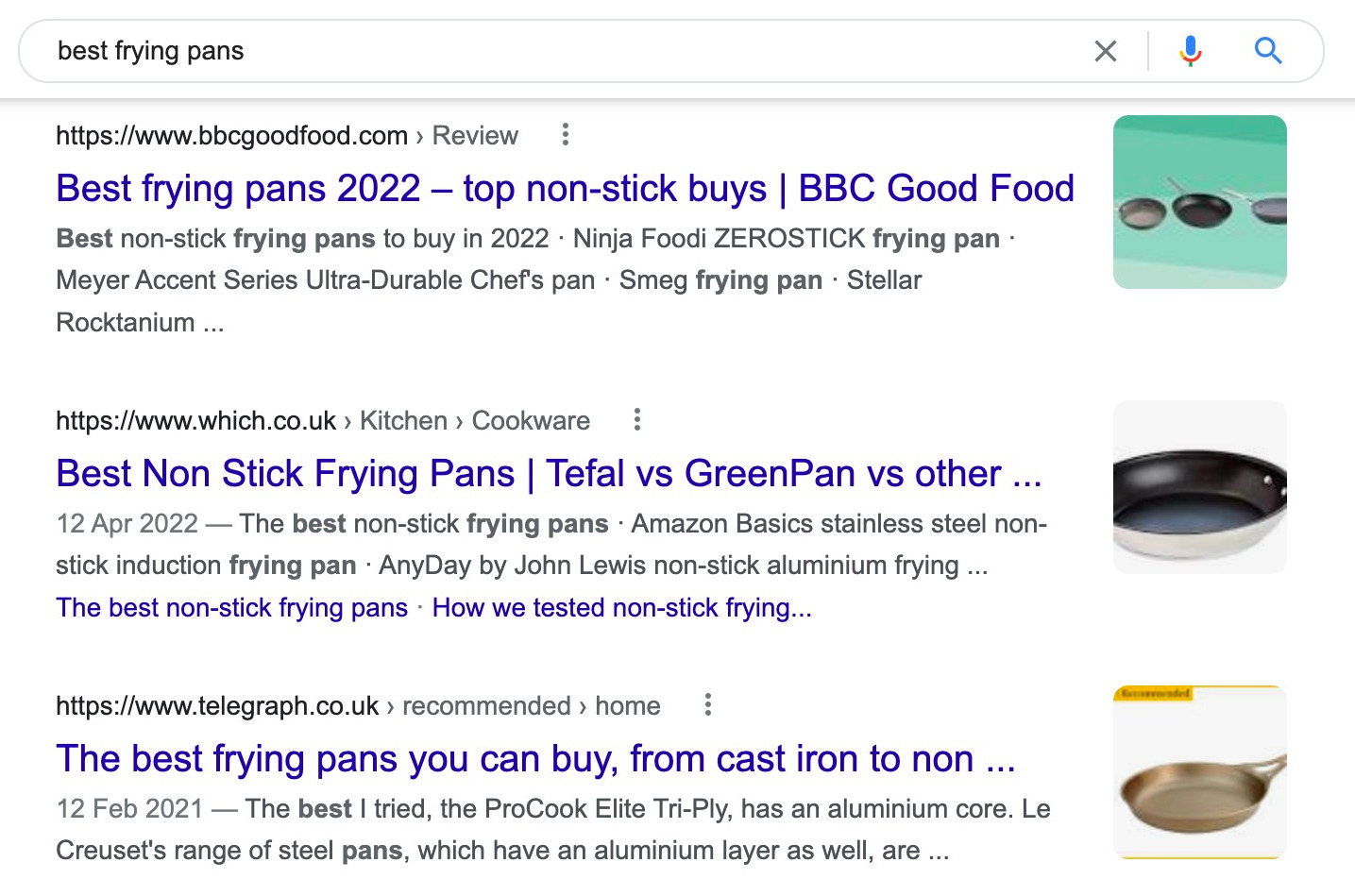This screenshot has width=1355, height=896.
Task: Open the Which non-stick frying pans comparison
Action: pos(546,473)
